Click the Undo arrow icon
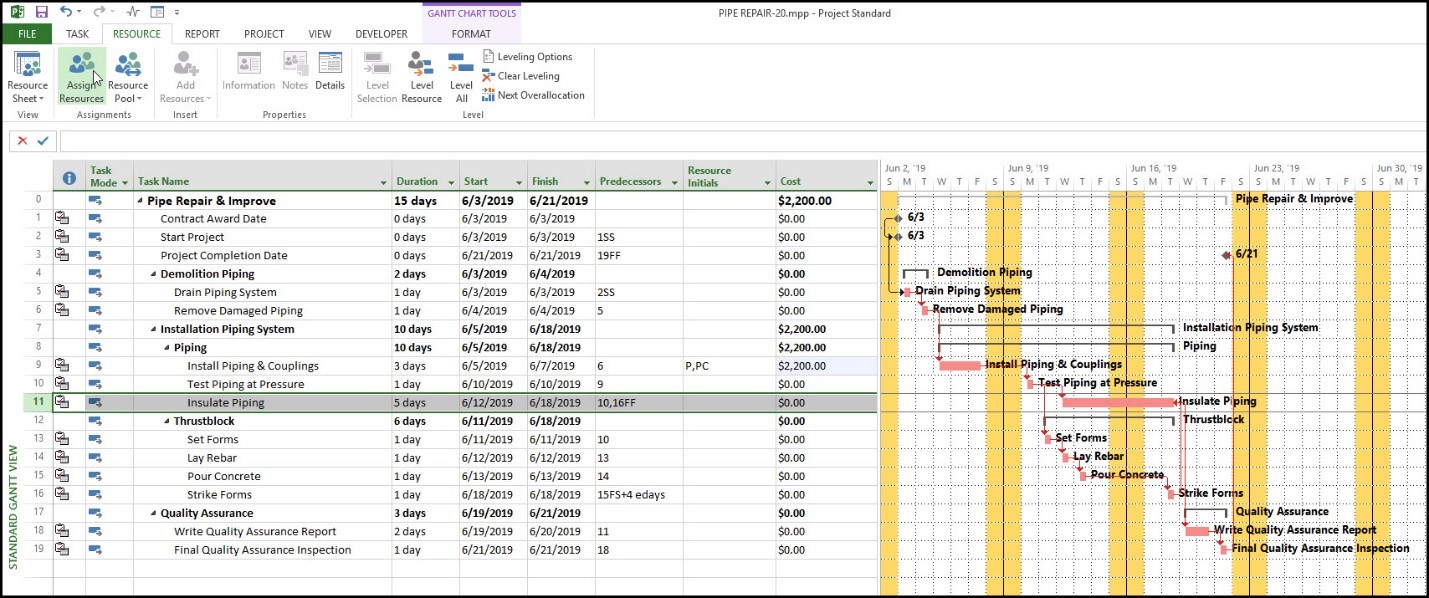The image size is (1429, 598). pyautogui.click(x=66, y=12)
